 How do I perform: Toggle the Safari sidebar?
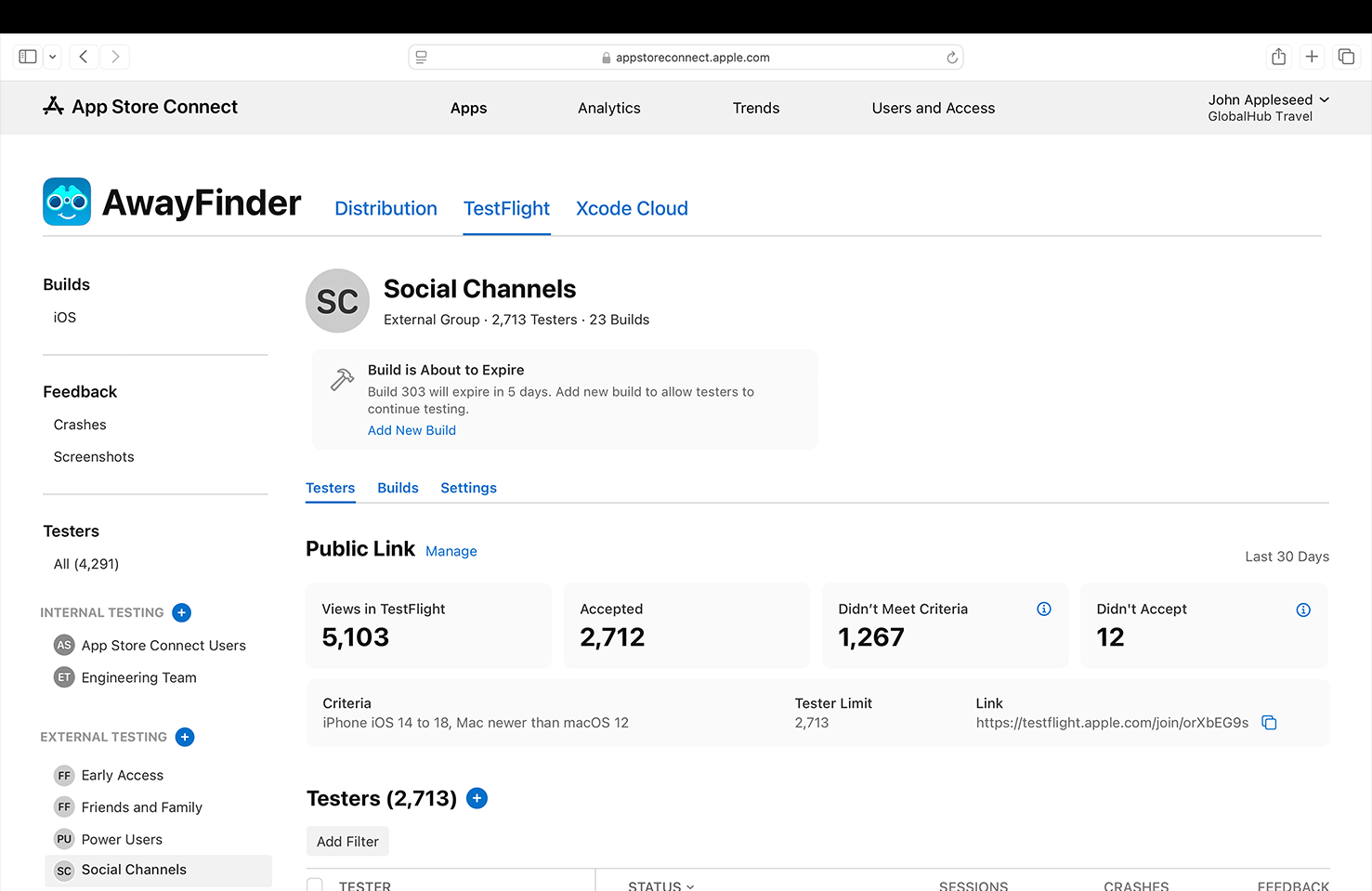coord(27,56)
